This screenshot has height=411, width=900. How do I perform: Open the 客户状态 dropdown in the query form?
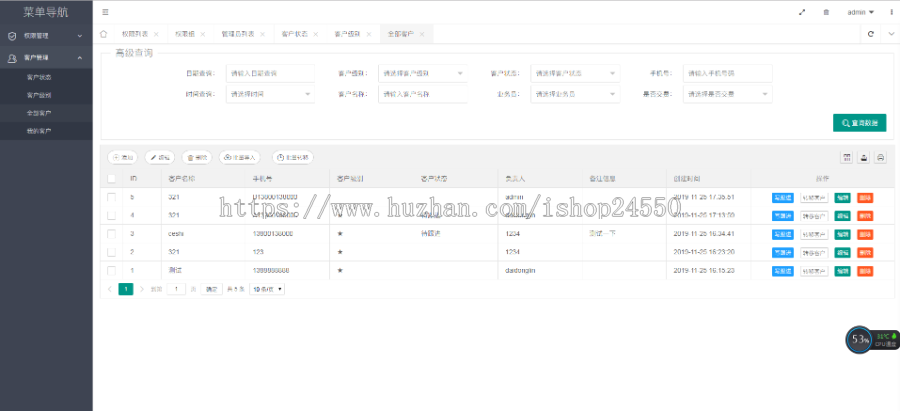[x=575, y=73]
